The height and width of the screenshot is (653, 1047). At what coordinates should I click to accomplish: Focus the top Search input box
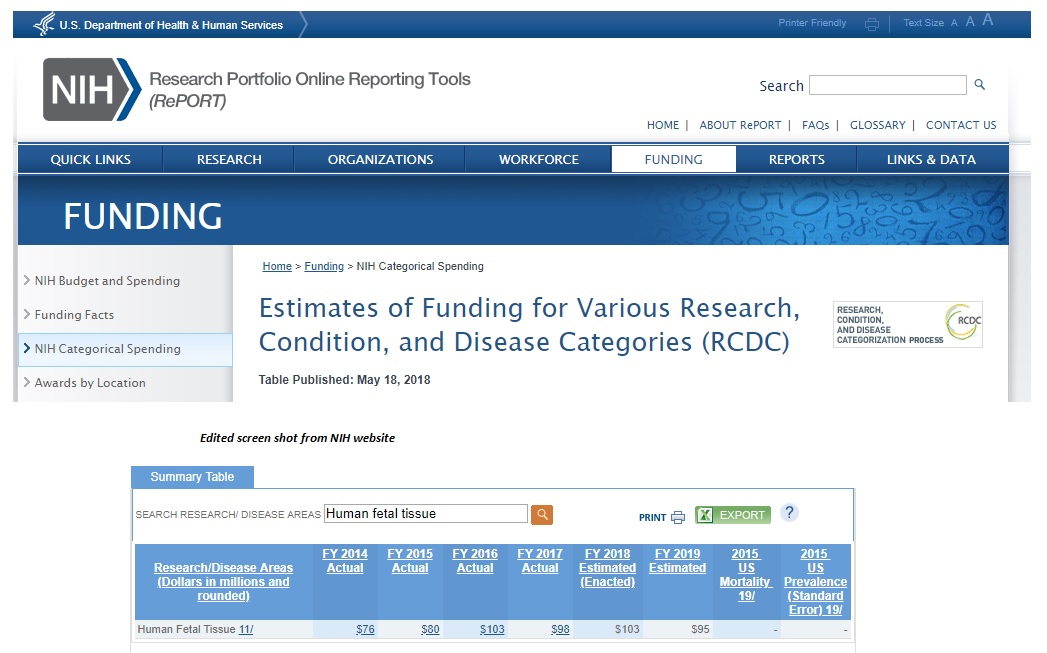pyautogui.click(x=887, y=85)
